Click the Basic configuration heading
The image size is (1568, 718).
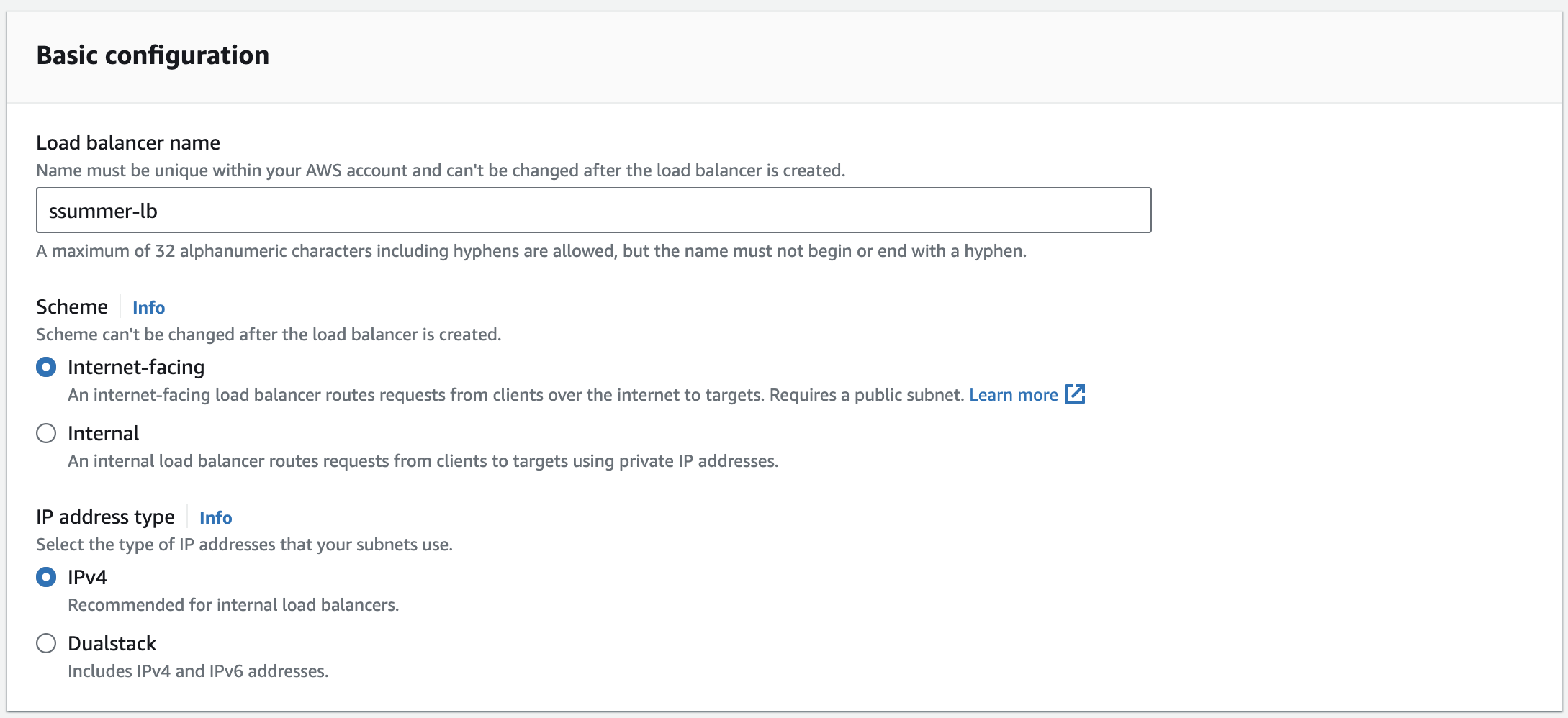[x=153, y=55]
